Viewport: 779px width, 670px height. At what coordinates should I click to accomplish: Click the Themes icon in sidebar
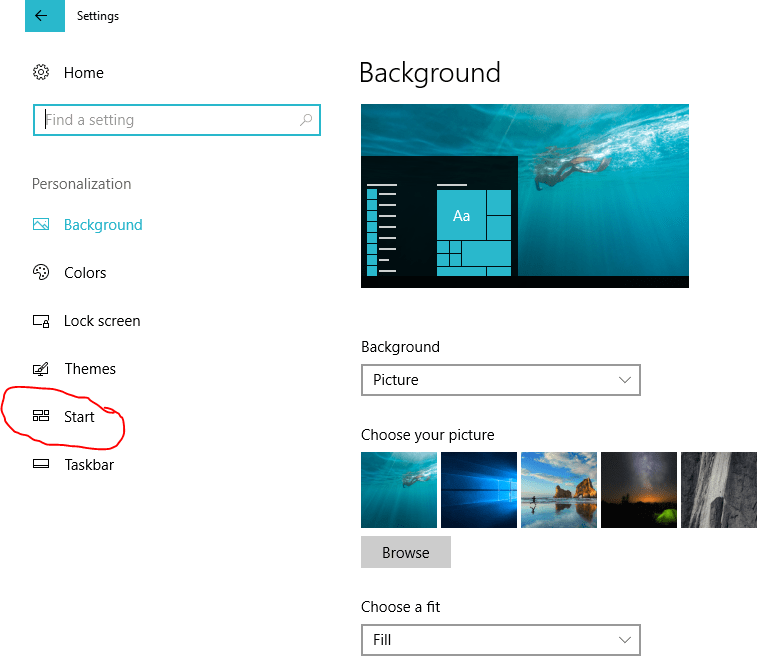tap(41, 369)
